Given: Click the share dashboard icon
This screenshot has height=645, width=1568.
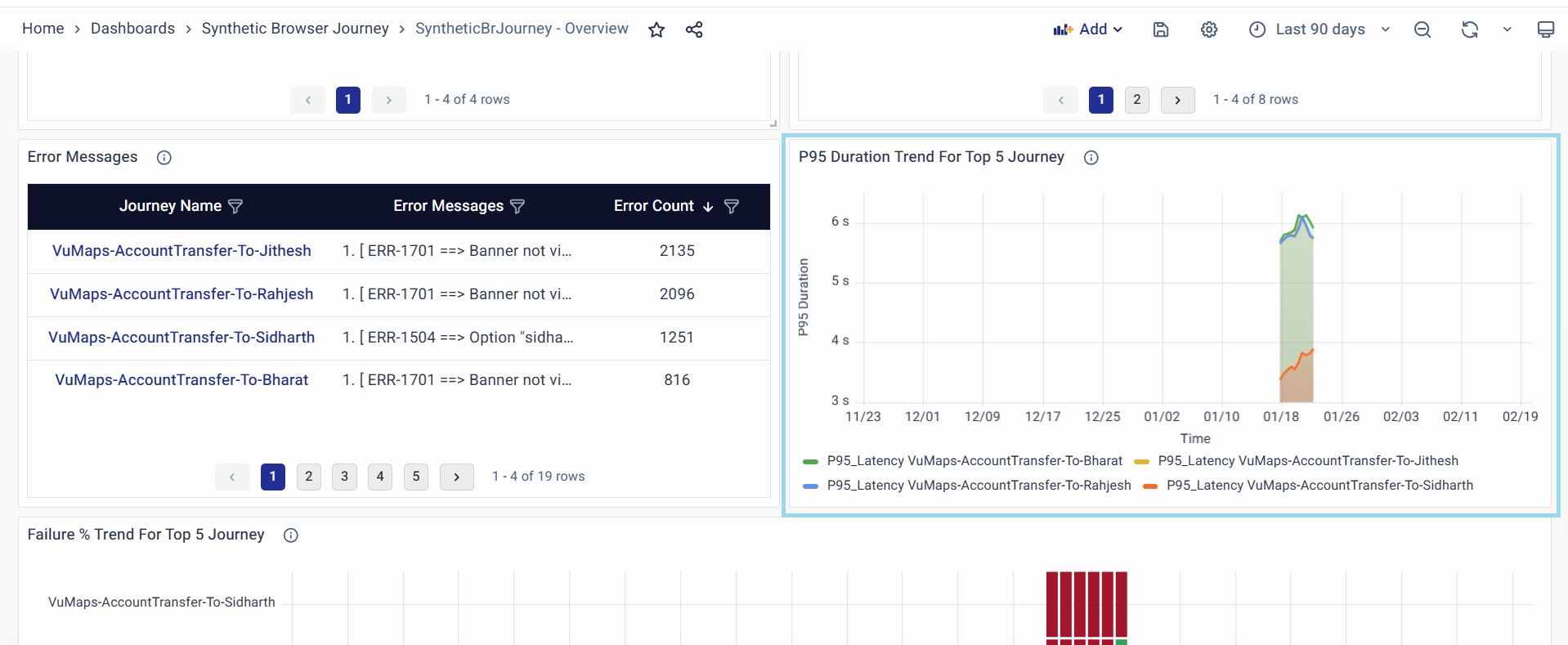Looking at the screenshot, I should [694, 30].
